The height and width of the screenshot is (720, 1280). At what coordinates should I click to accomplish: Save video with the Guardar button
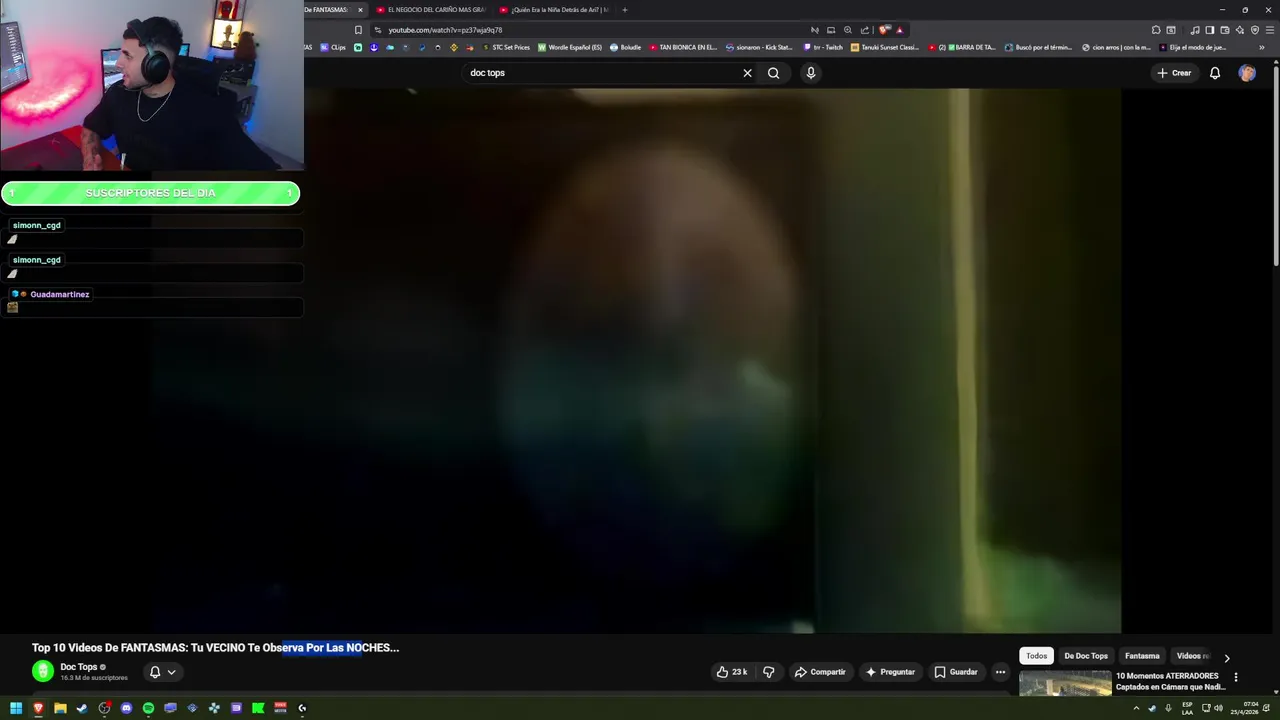(956, 672)
